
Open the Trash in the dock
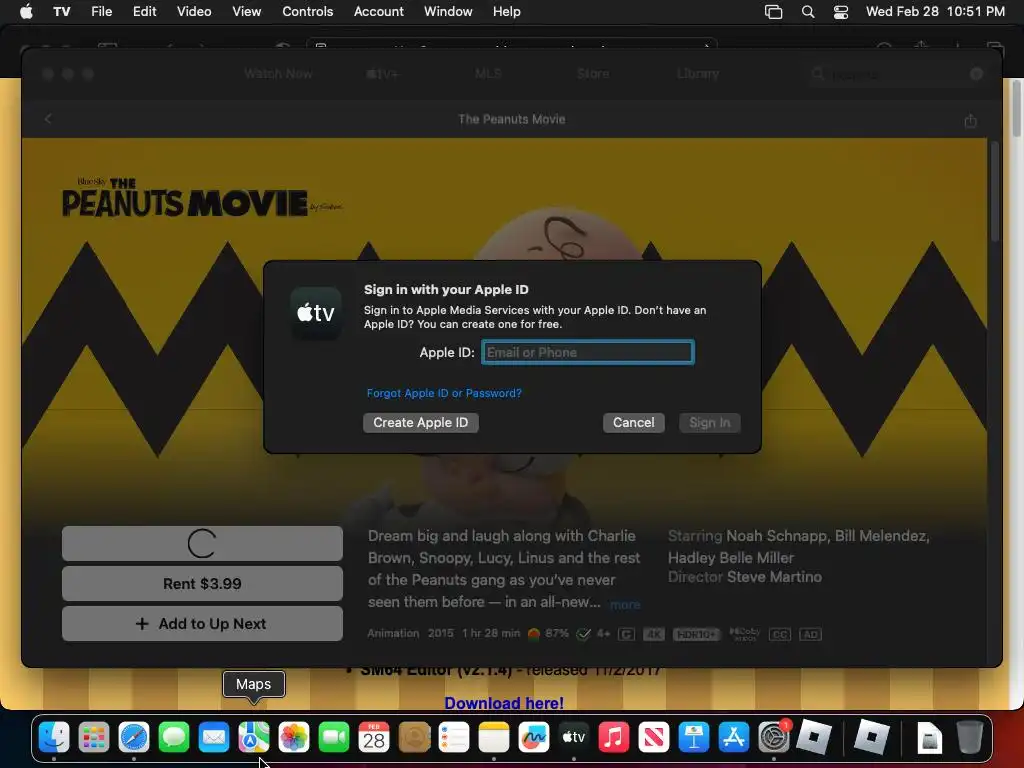pyautogui.click(x=970, y=738)
